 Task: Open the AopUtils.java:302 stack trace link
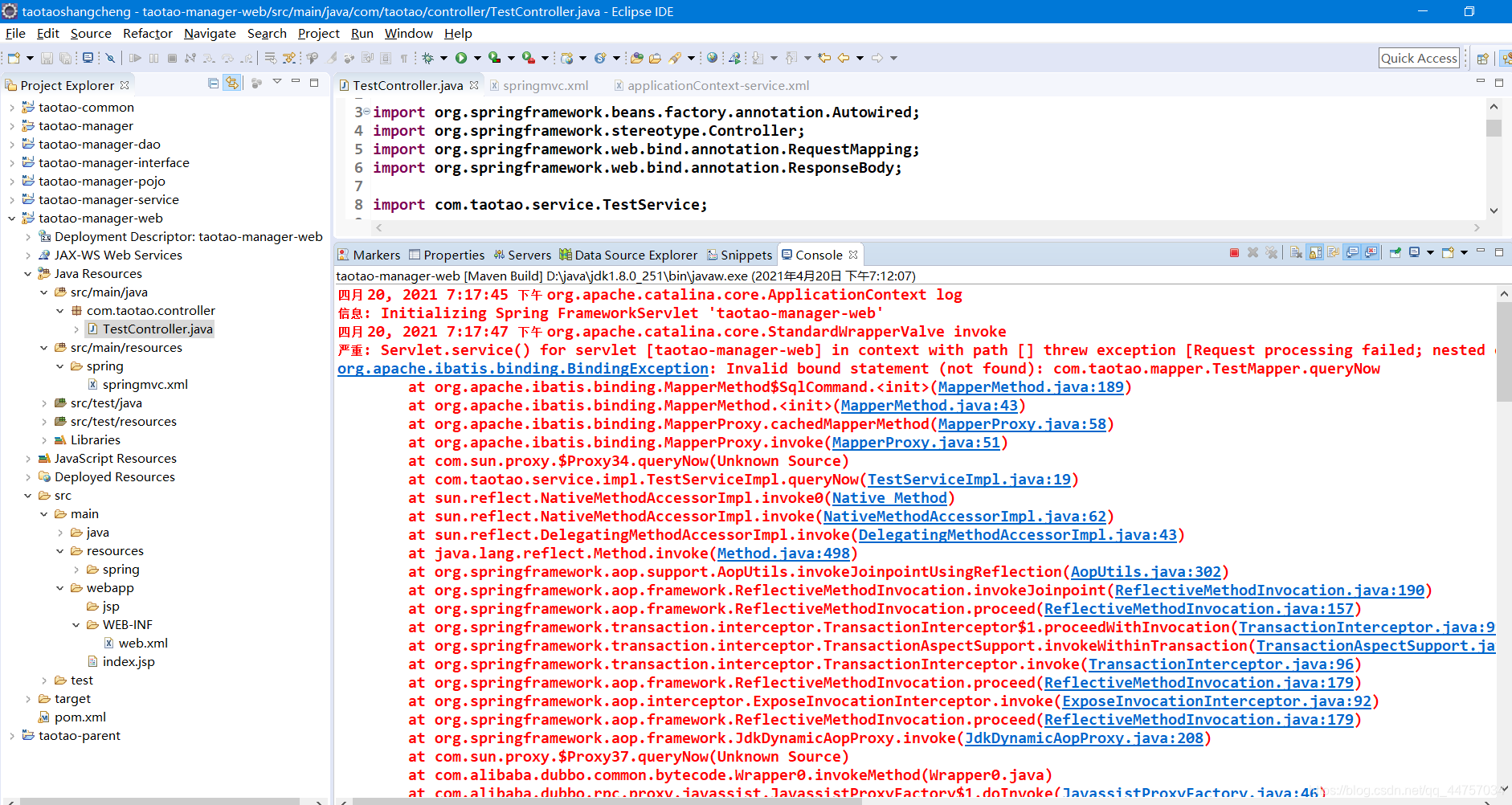tap(1146, 572)
